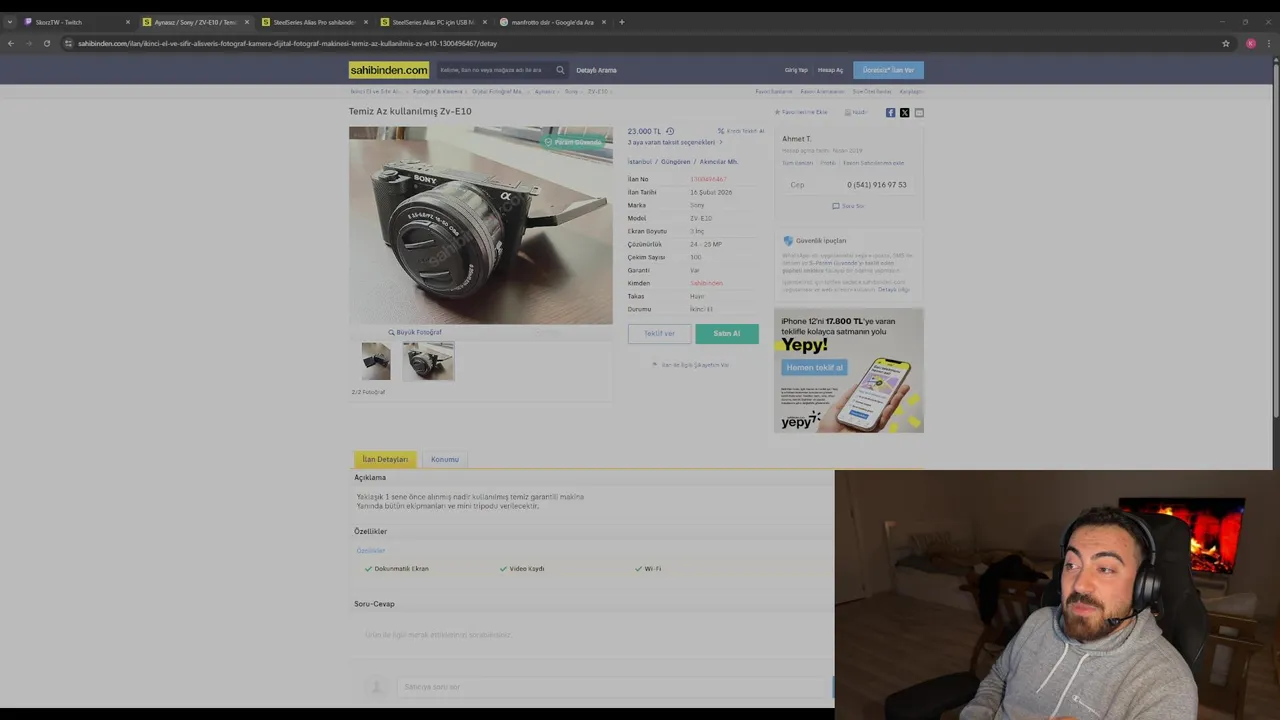Click Favorilerime Ekle star
This screenshot has height=720, width=1280.
pos(777,112)
